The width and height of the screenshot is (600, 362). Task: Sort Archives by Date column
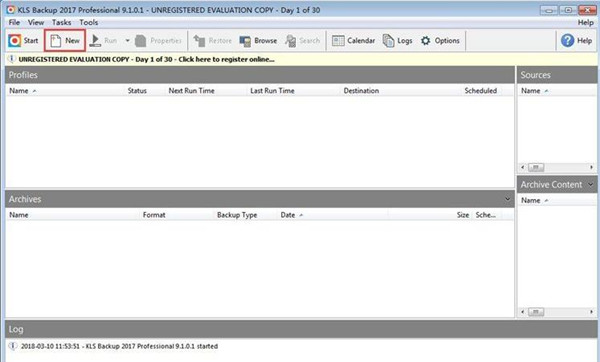pos(288,215)
